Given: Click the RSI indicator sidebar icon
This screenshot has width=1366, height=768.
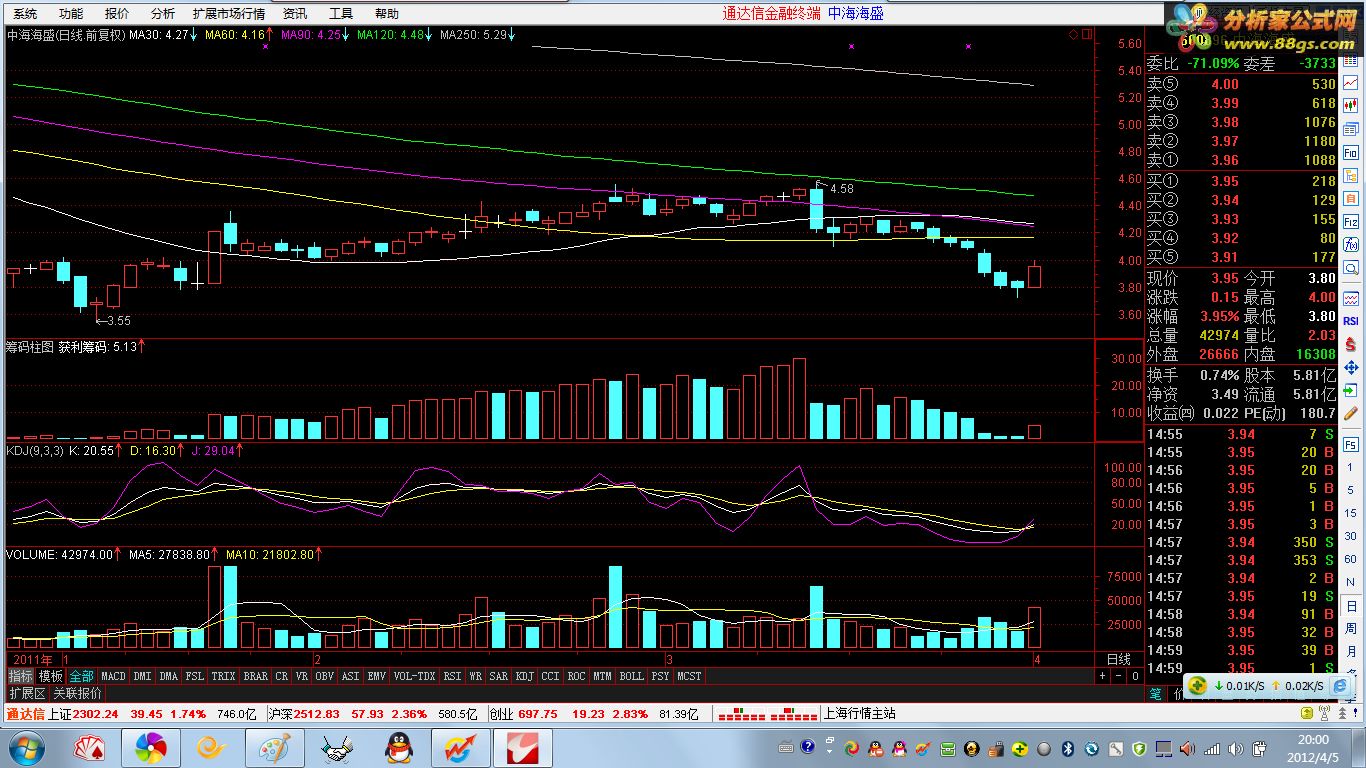Looking at the screenshot, I should (1351, 320).
